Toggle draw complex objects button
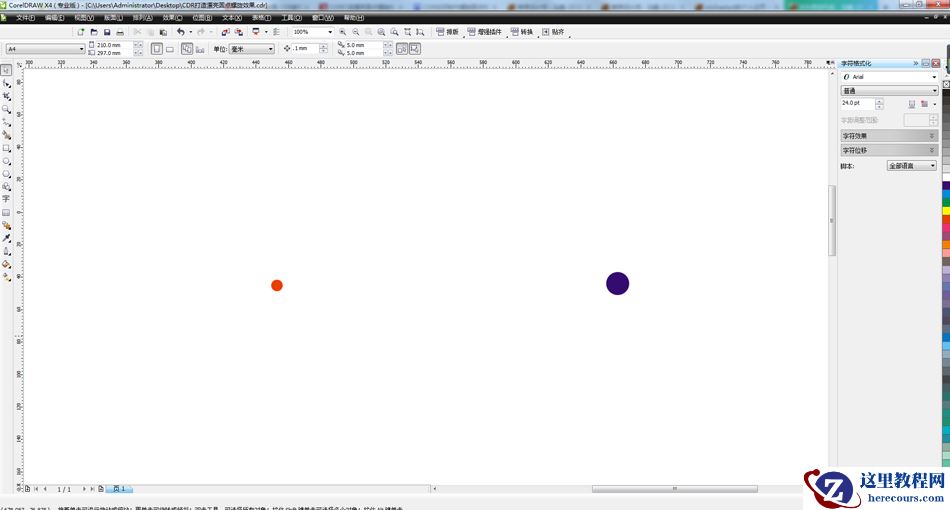950x510 pixels. [415, 48]
